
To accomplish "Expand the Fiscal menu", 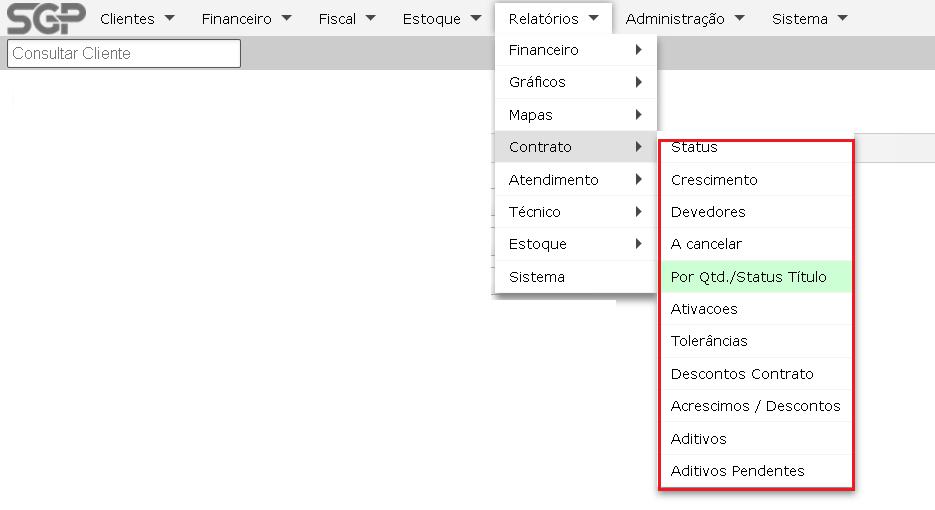I will click(346, 19).
